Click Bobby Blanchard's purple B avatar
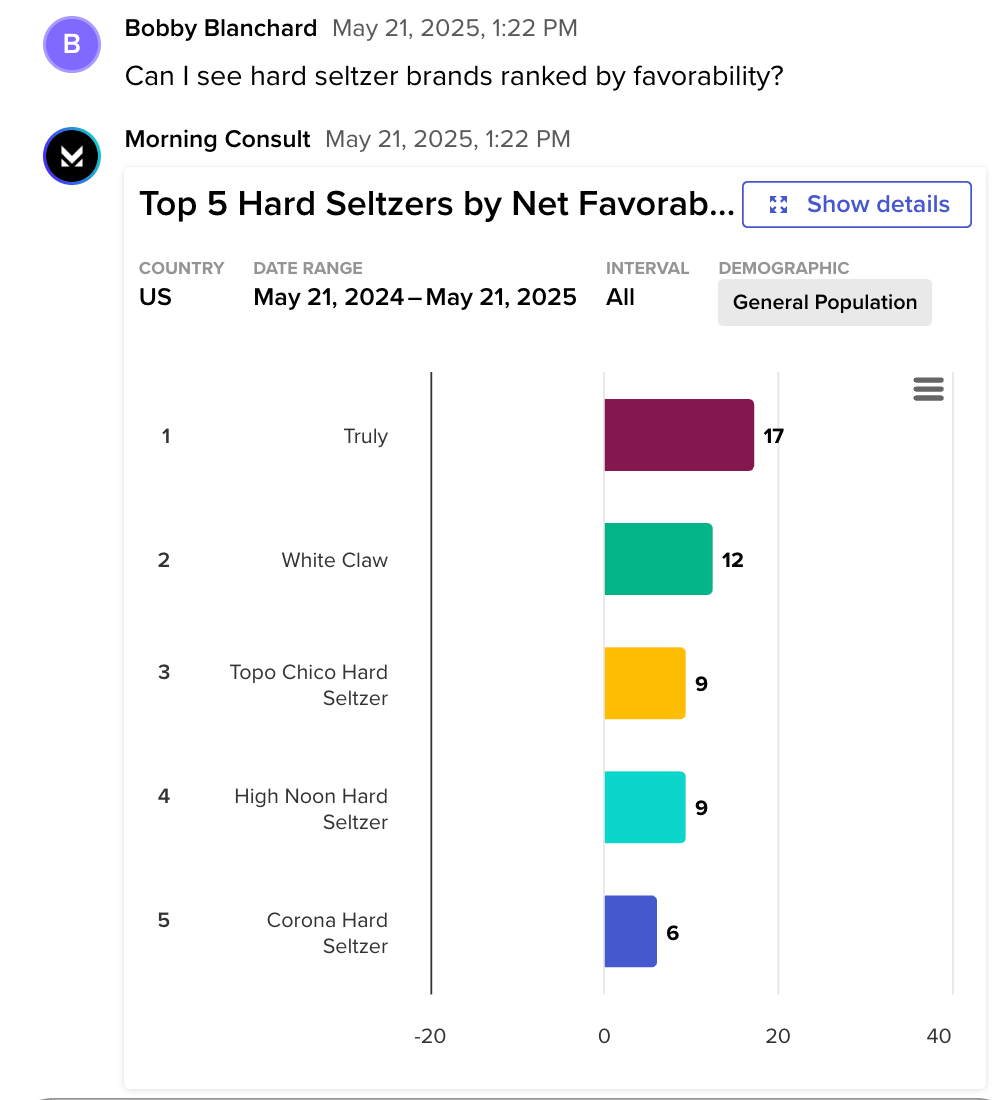The height and width of the screenshot is (1100, 1004). point(72,45)
